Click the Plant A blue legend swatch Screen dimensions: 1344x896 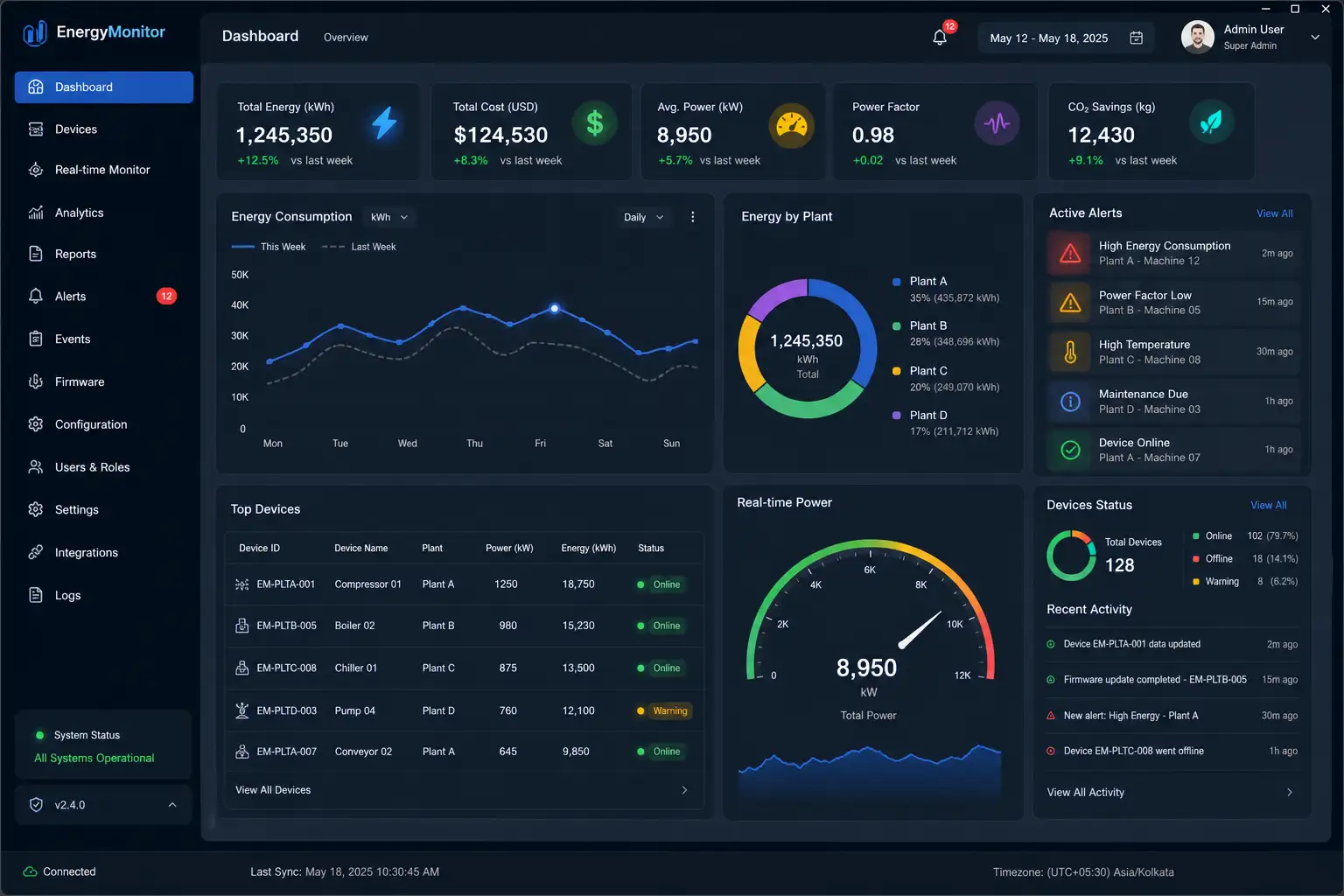896,282
